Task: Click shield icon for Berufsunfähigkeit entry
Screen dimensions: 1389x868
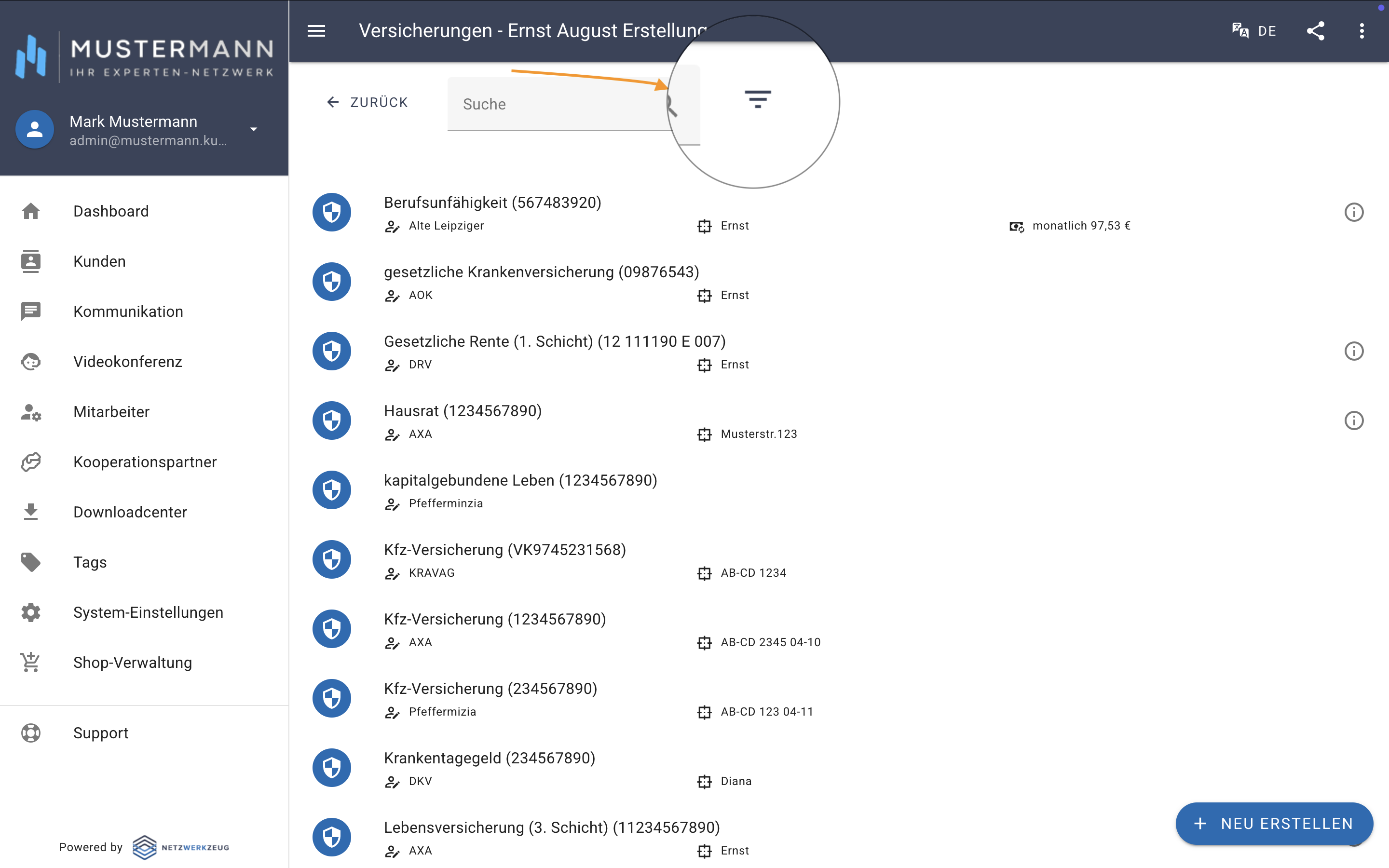Action: tap(332, 212)
